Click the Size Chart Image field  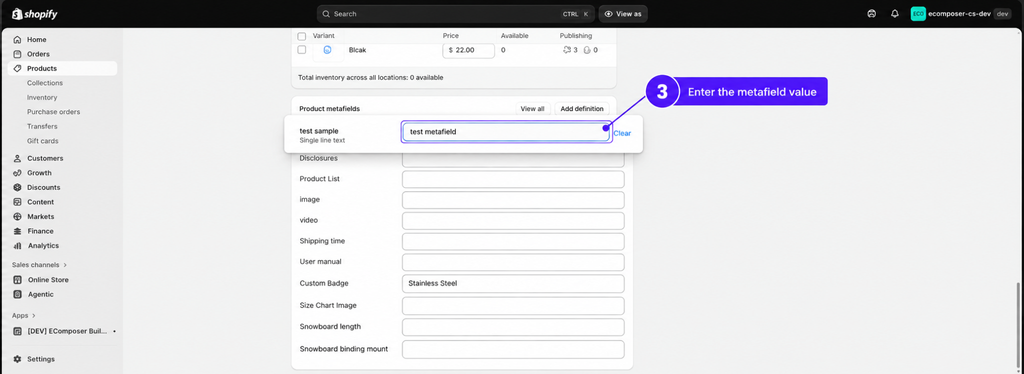point(513,305)
